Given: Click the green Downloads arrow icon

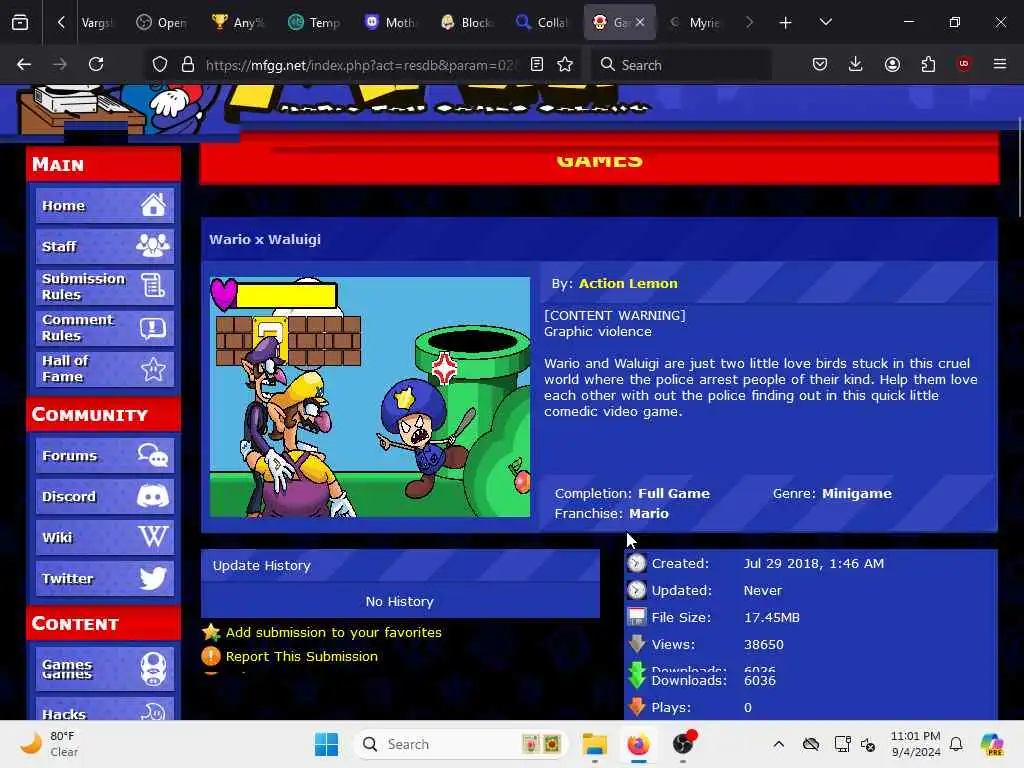Looking at the screenshot, I should point(636,676).
